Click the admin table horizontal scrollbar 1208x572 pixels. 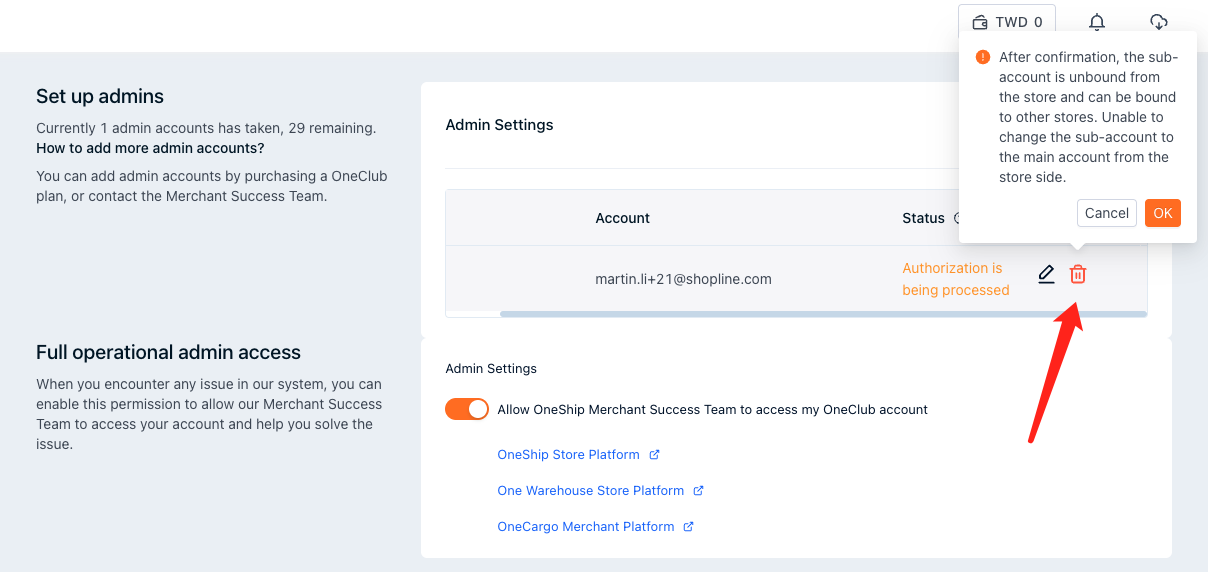[x=822, y=314]
